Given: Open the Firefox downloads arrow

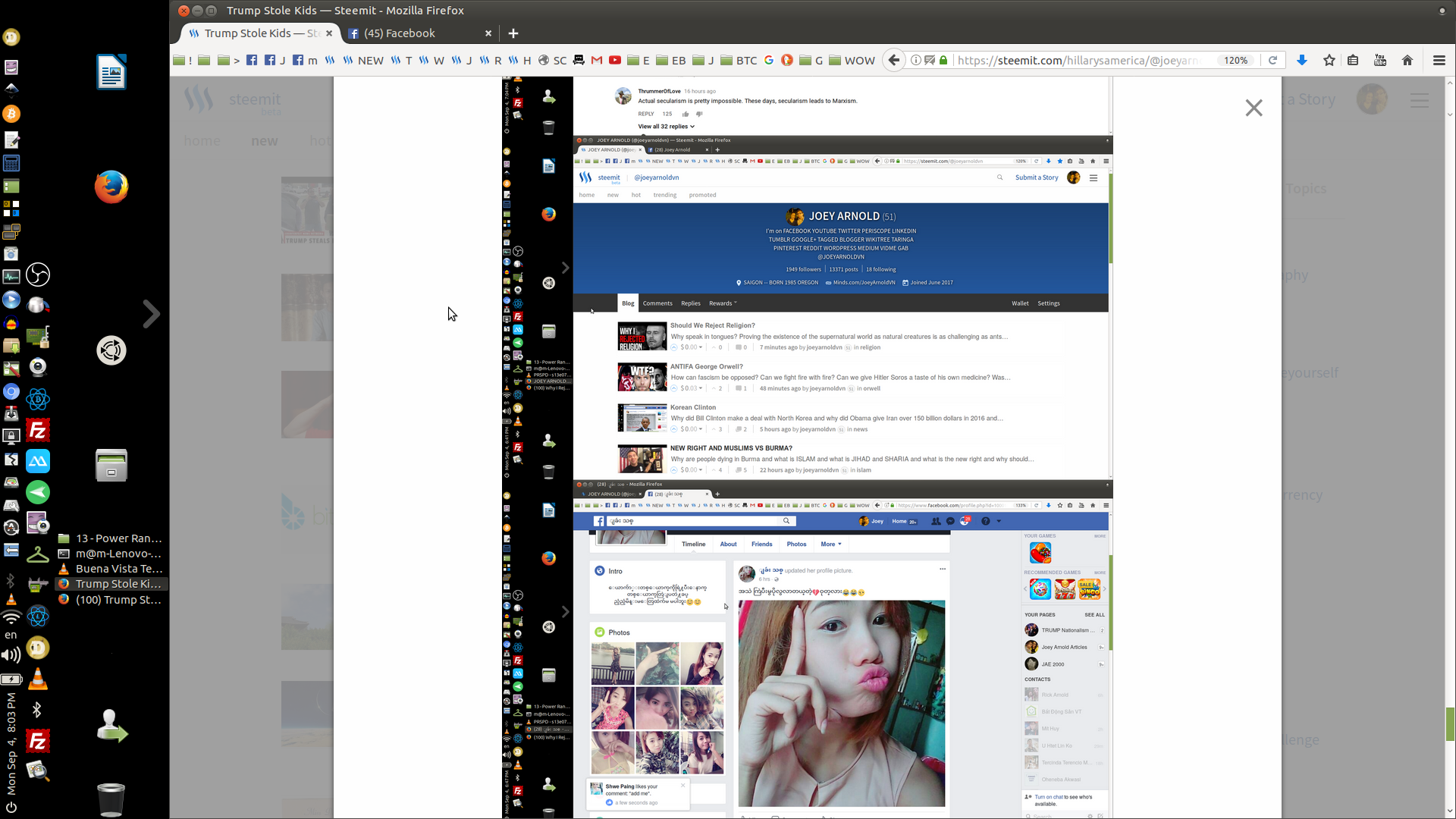Looking at the screenshot, I should pyautogui.click(x=1302, y=61).
